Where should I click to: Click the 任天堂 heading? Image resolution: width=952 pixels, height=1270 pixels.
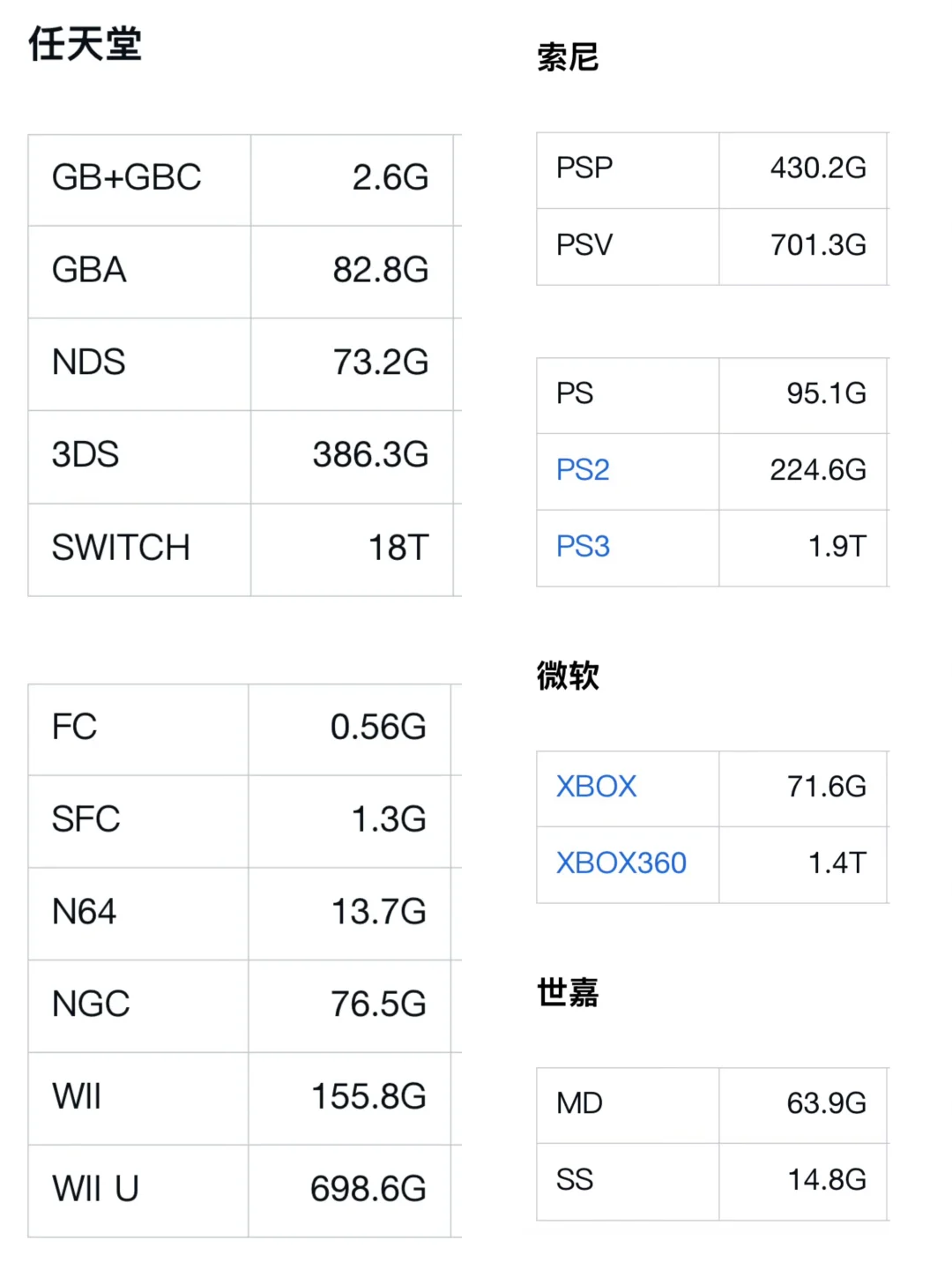[x=86, y=44]
